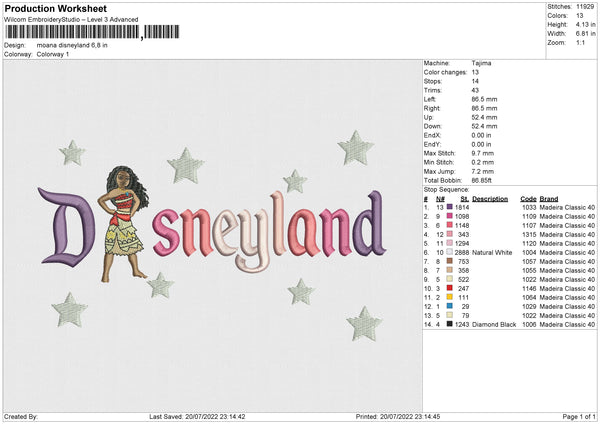The image size is (600, 424).
Task: Click the 'Brand' column header
Action: 549,199
